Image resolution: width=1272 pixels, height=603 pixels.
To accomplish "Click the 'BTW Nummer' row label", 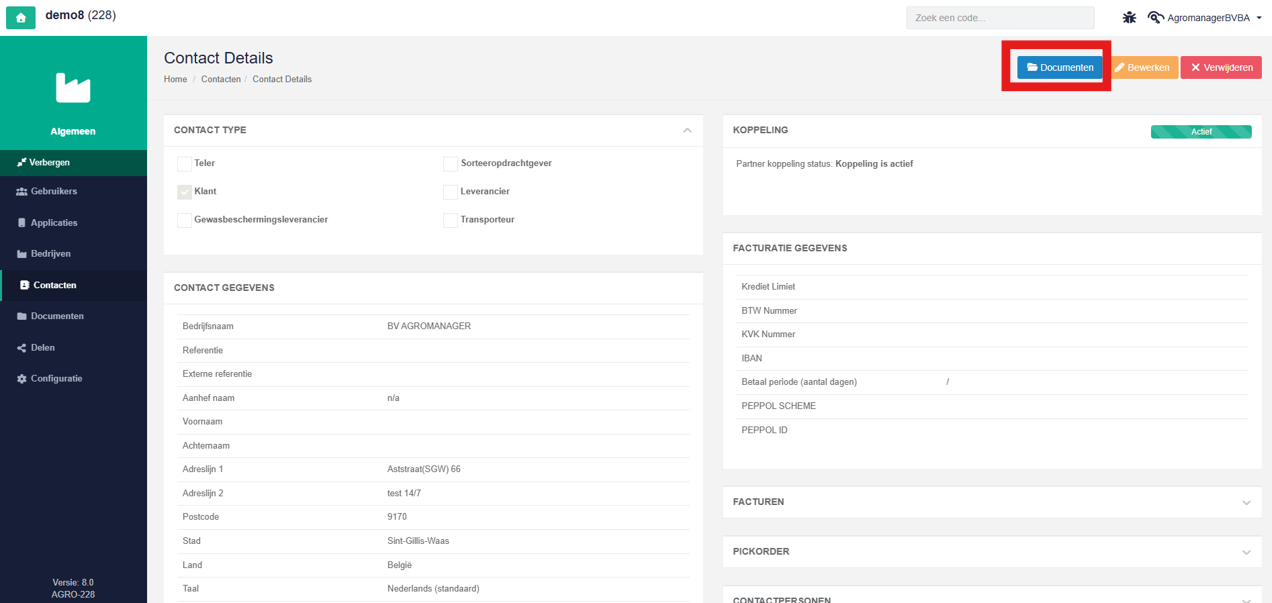I will (x=769, y=311).
